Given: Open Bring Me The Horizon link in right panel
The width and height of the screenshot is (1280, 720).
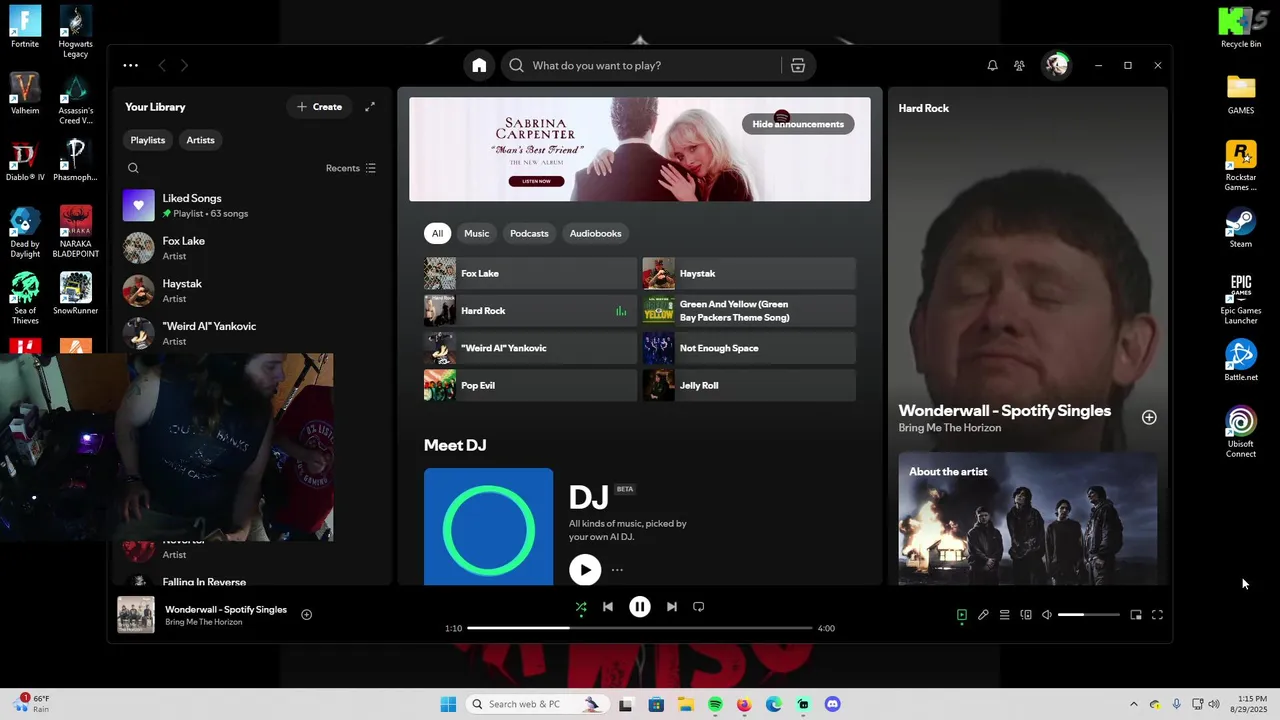Looking at the screenshot, I should 950,428.
